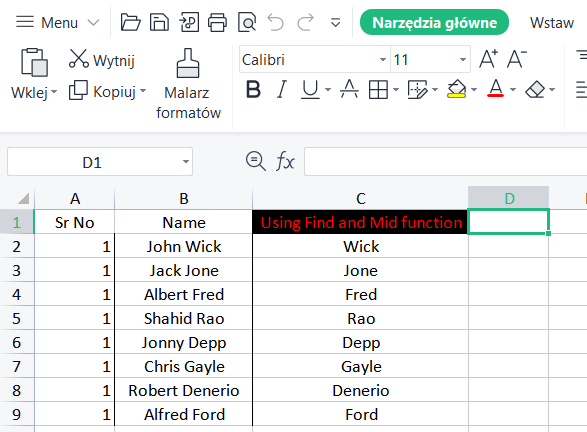Toggle Bold formatting
The image size is (587, 432).
(x=253, y=90)
